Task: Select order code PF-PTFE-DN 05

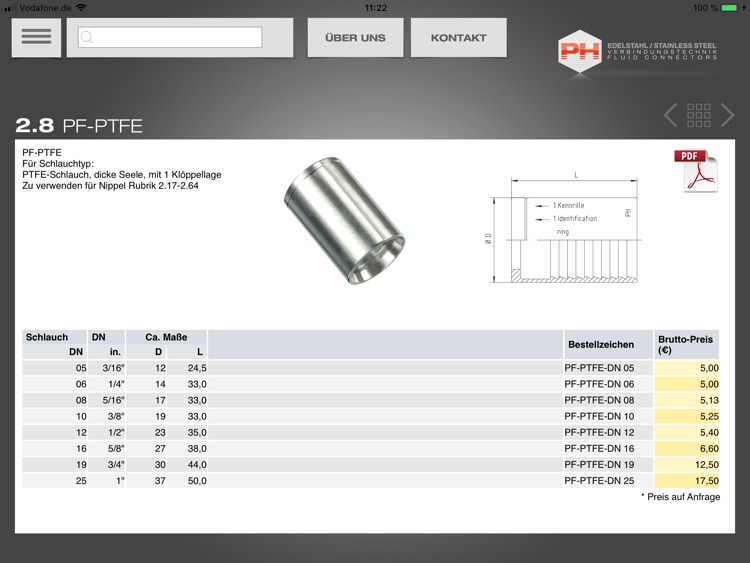Action: [x=599, y=368]
